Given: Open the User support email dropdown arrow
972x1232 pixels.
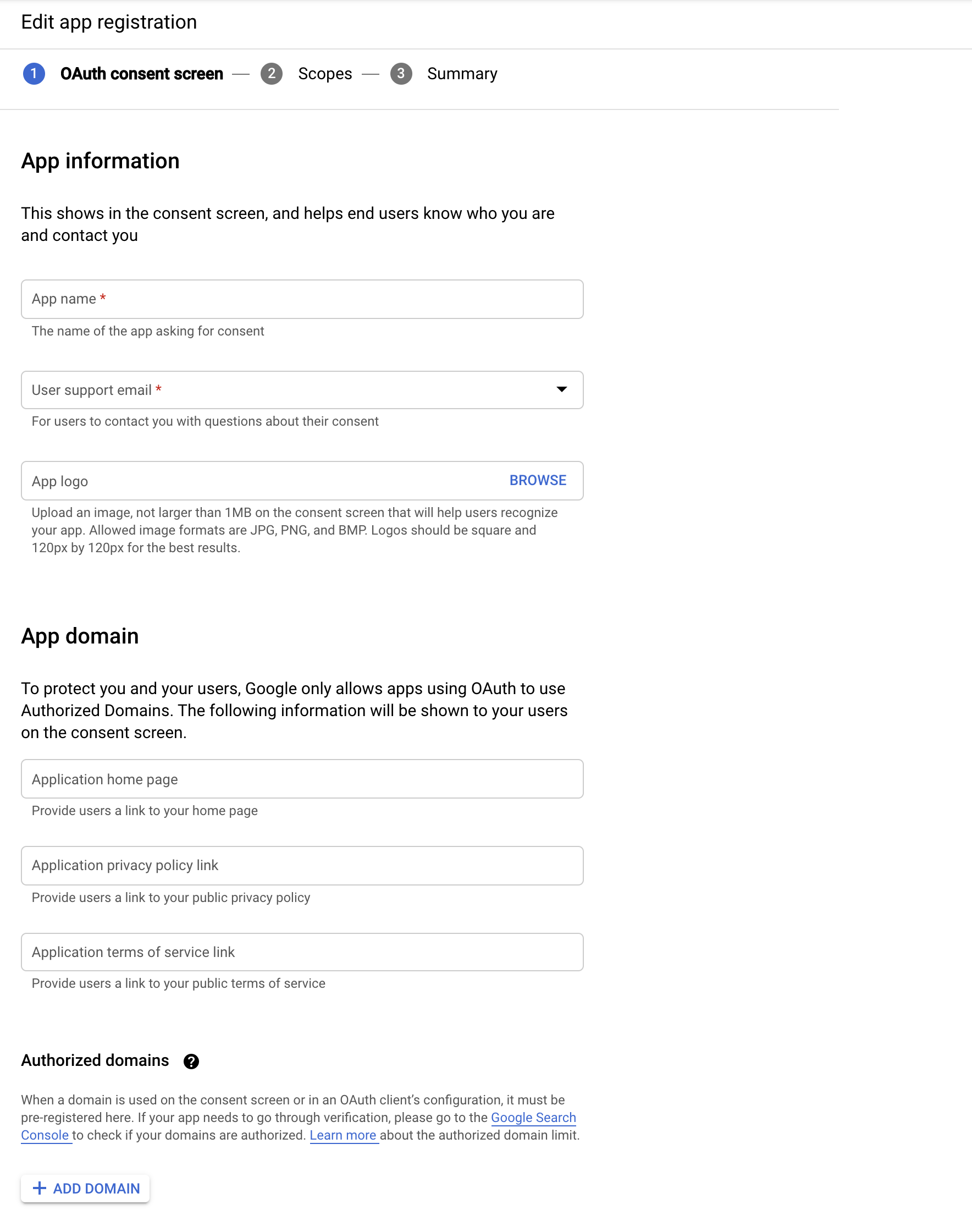Looking at the screenshot, I should click(x=561, y=389).
